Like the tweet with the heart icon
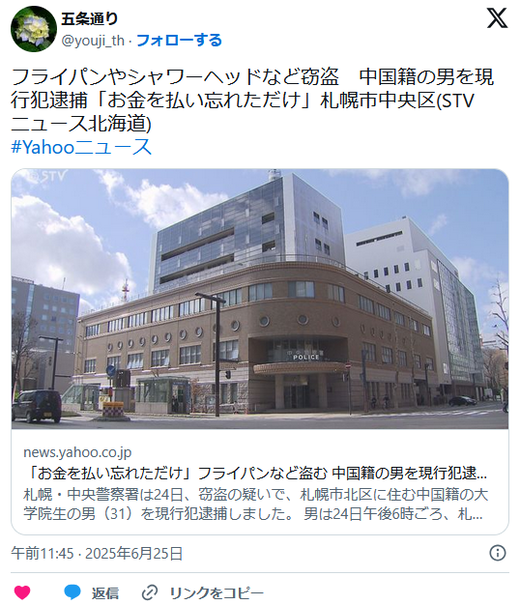Screen dimensions: 520x605 pos(22,592)
